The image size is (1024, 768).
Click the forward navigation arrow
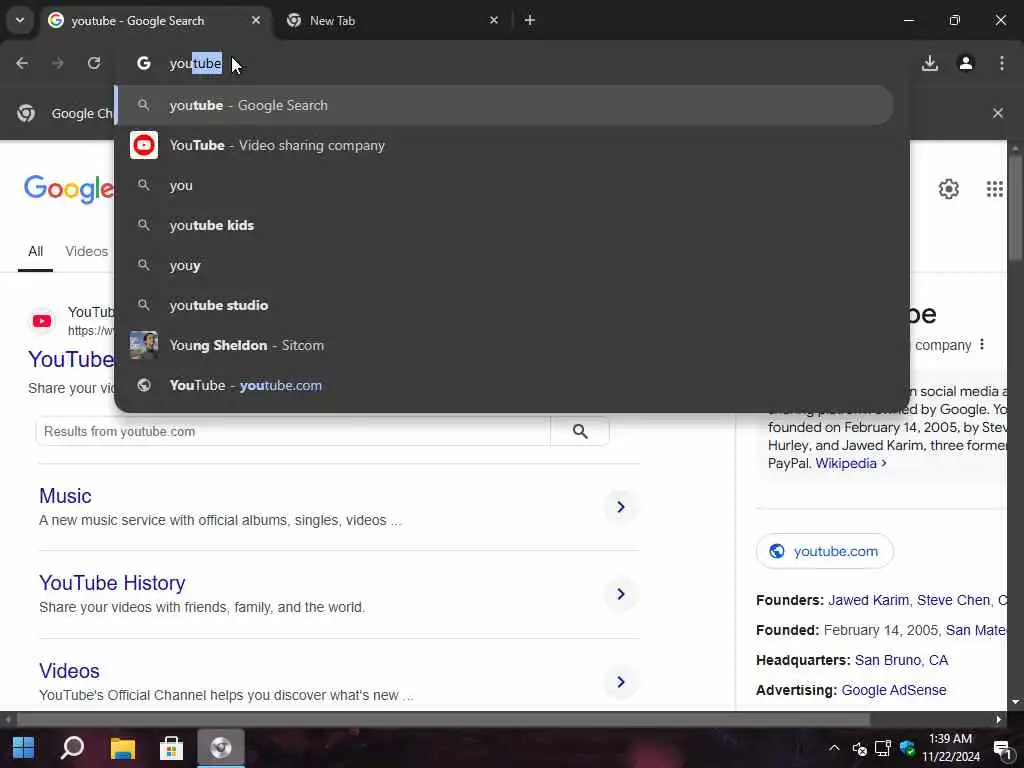tap(58, 63)
